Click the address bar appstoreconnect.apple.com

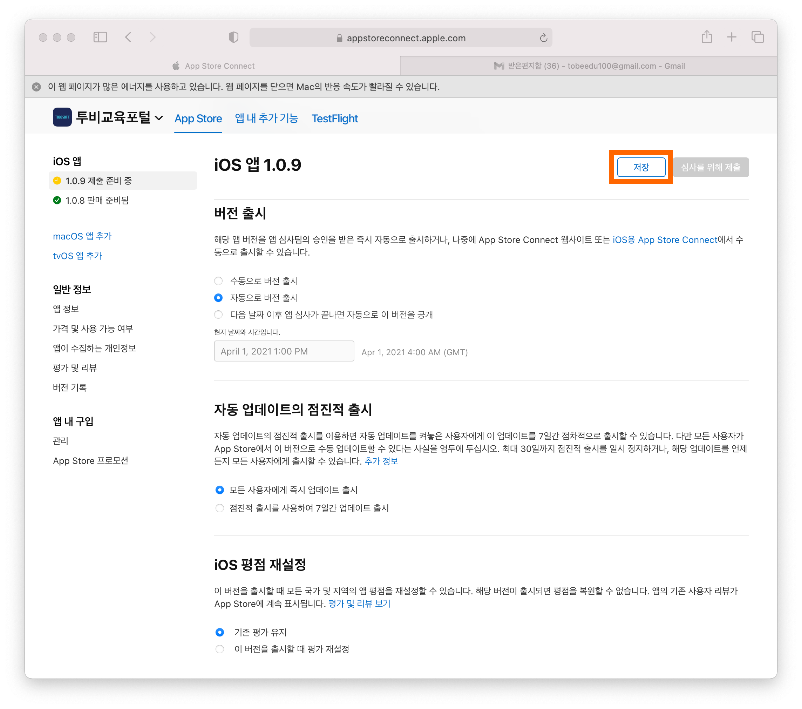coord(400,38)
